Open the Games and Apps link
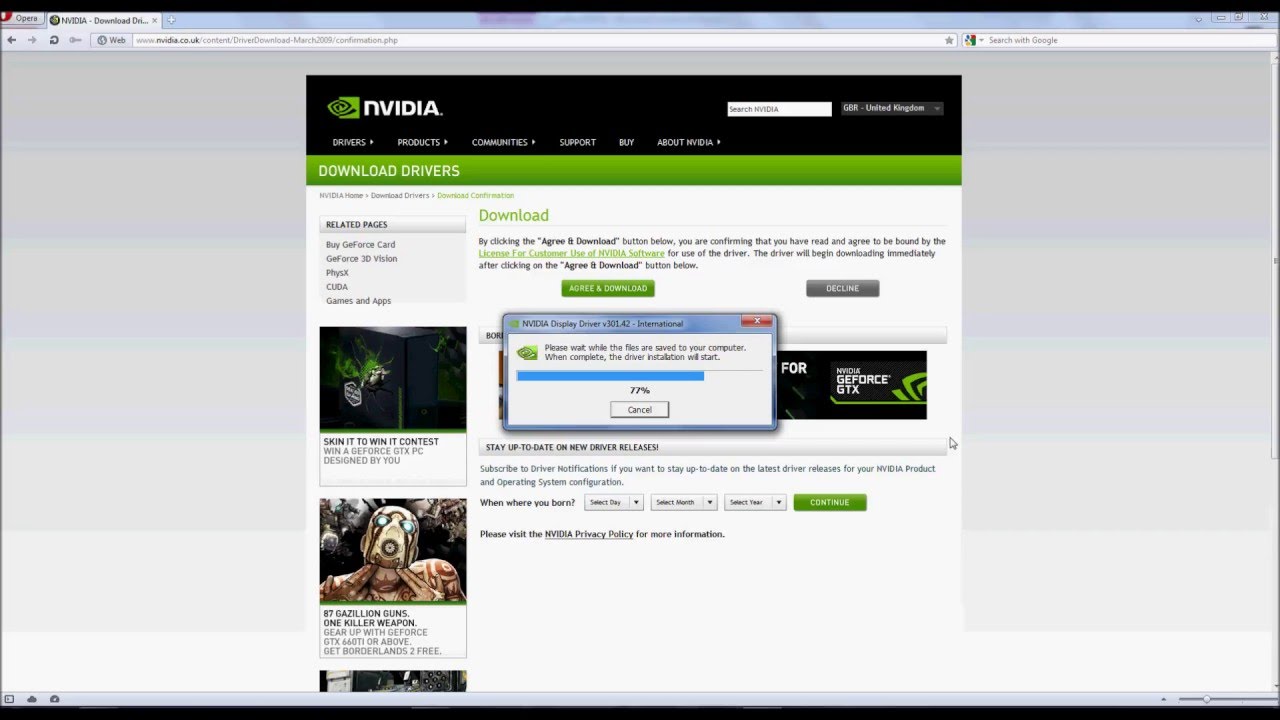1280x720 pixels. pyautogui.click(x=358, y=300)
